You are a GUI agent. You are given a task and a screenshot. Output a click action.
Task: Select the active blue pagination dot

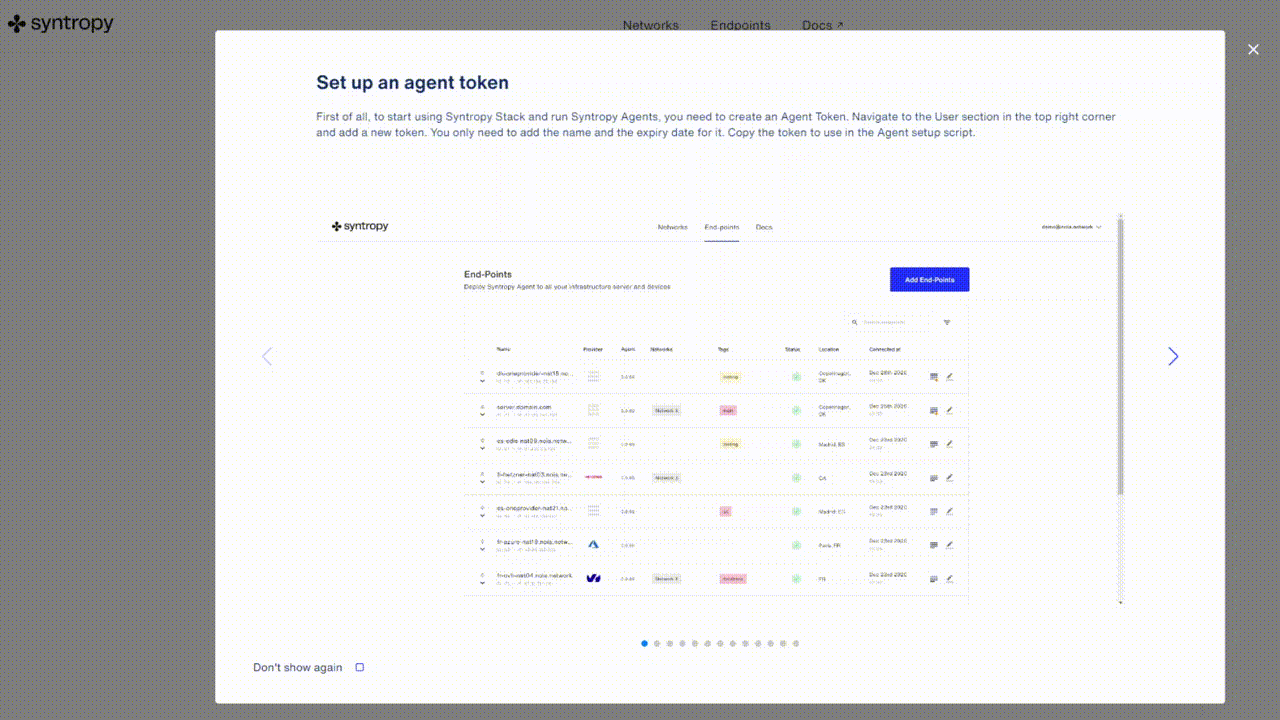point(644,644)
